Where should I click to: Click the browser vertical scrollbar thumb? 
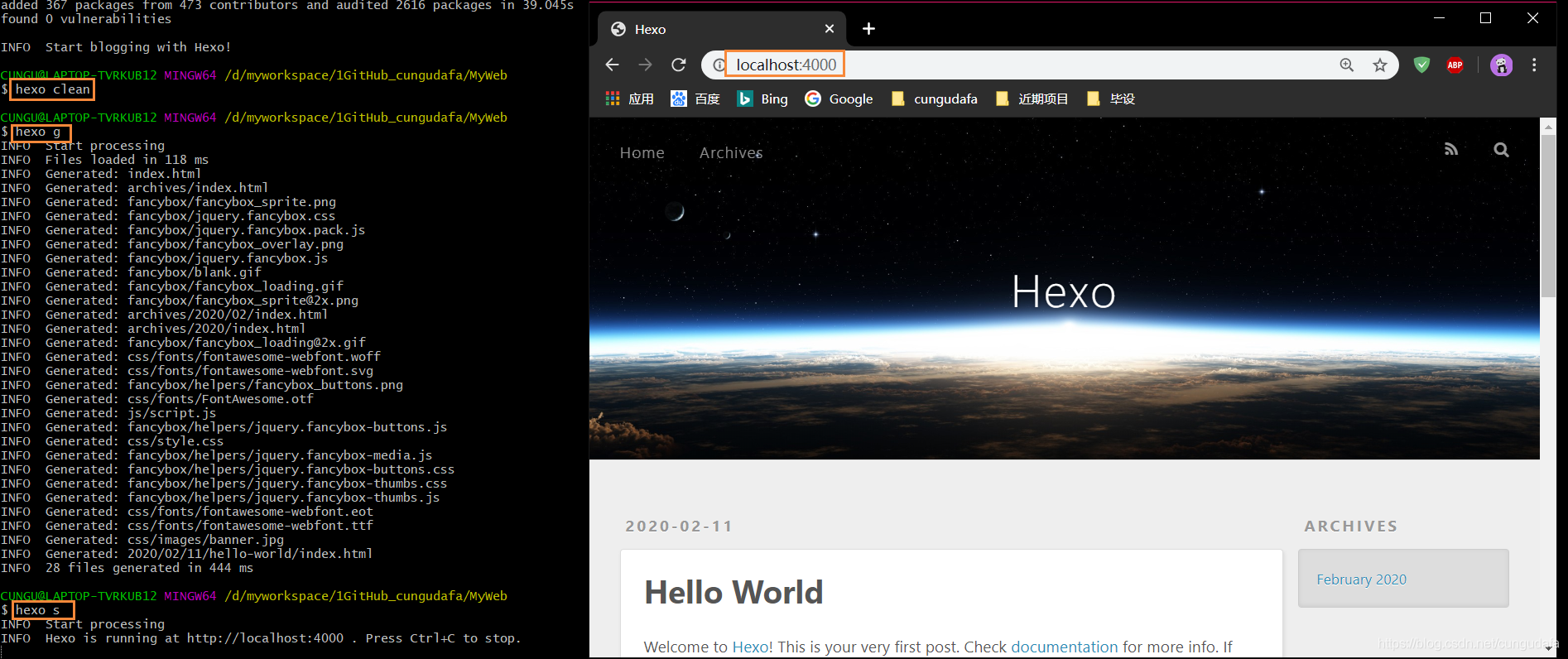point(1548,215)
